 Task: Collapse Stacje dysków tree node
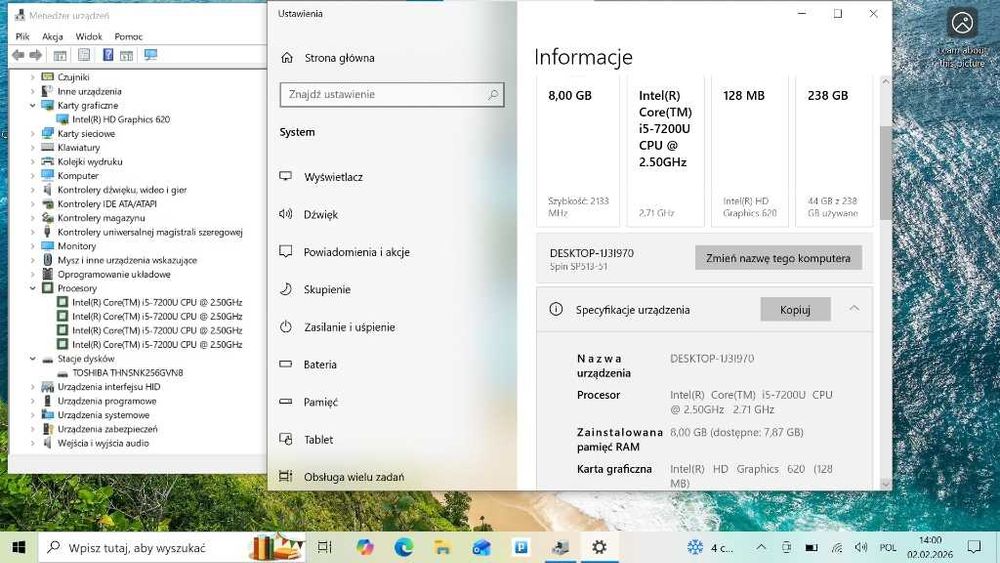(33, 359)
